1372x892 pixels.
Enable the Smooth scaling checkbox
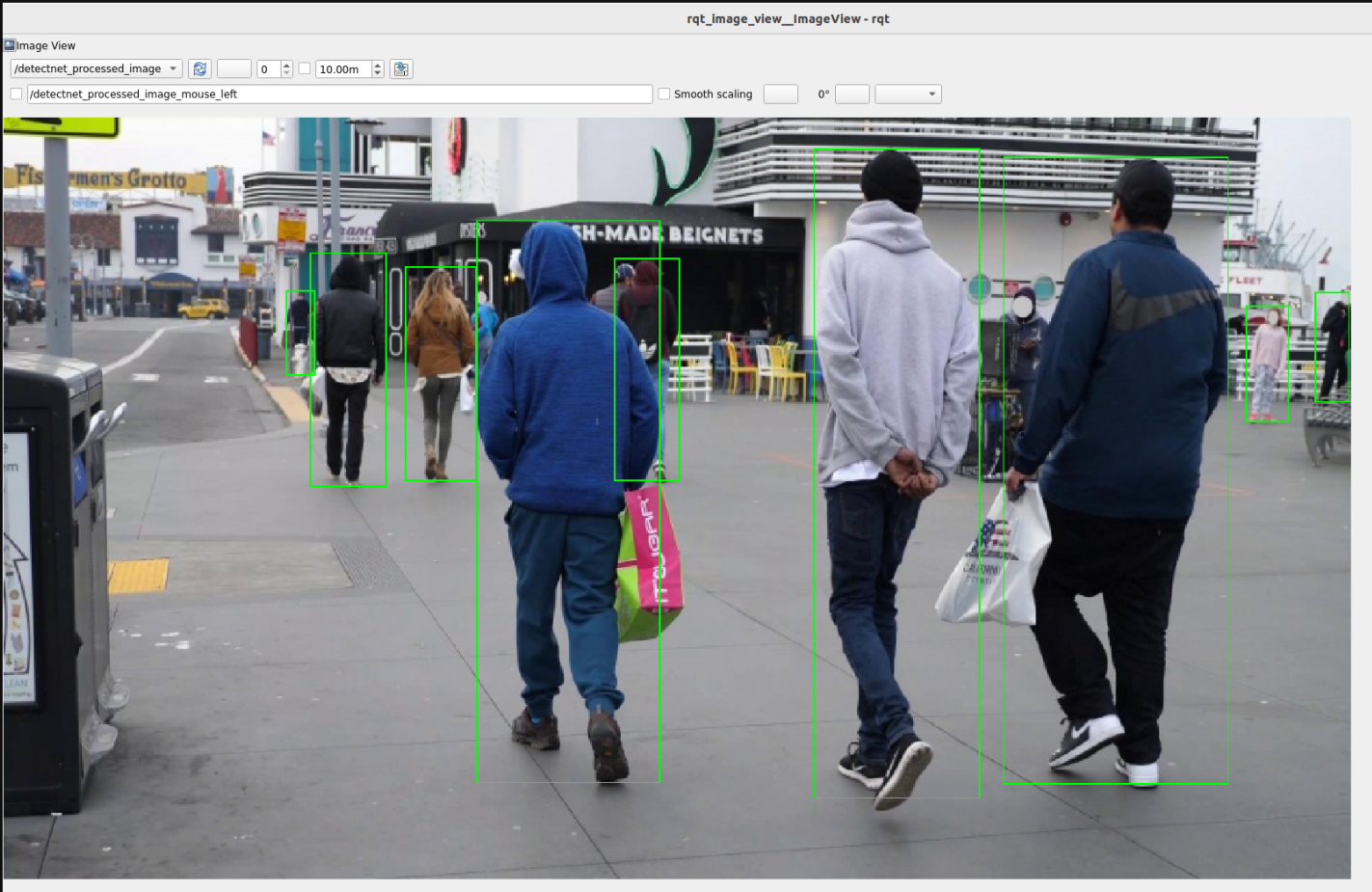(x=664, y=94)
